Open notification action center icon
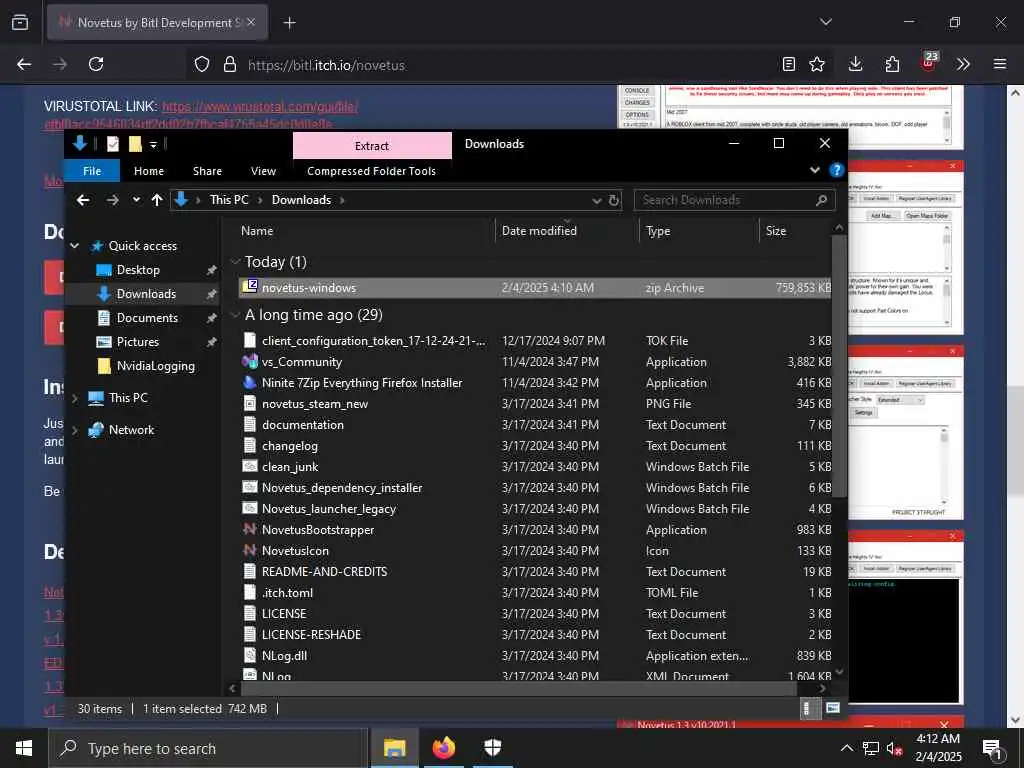Viewport: 1024px width, 768px height. click(x=992, y=748)
